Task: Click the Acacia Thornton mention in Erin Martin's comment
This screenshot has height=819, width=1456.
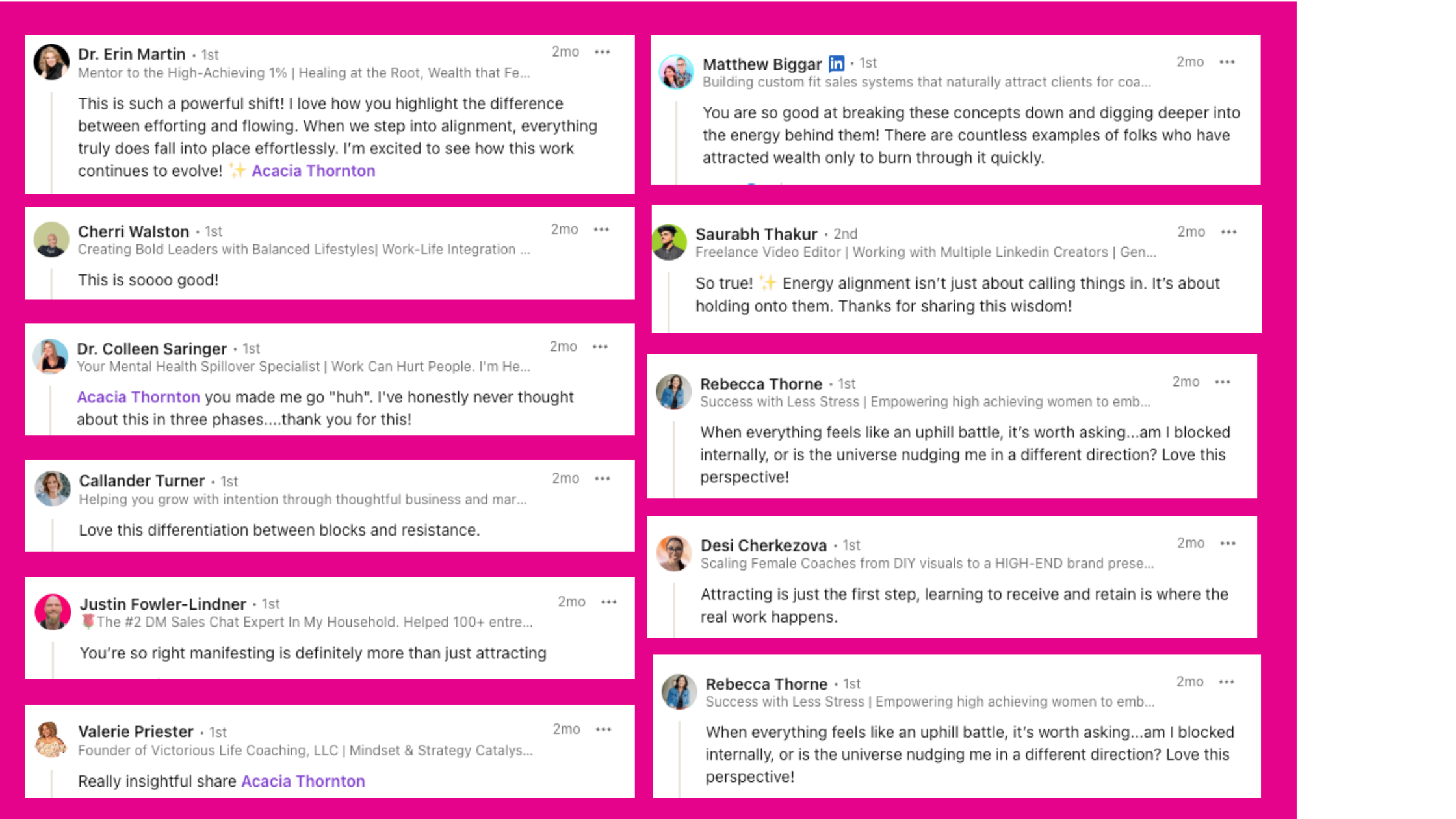Action: point(313,171)
